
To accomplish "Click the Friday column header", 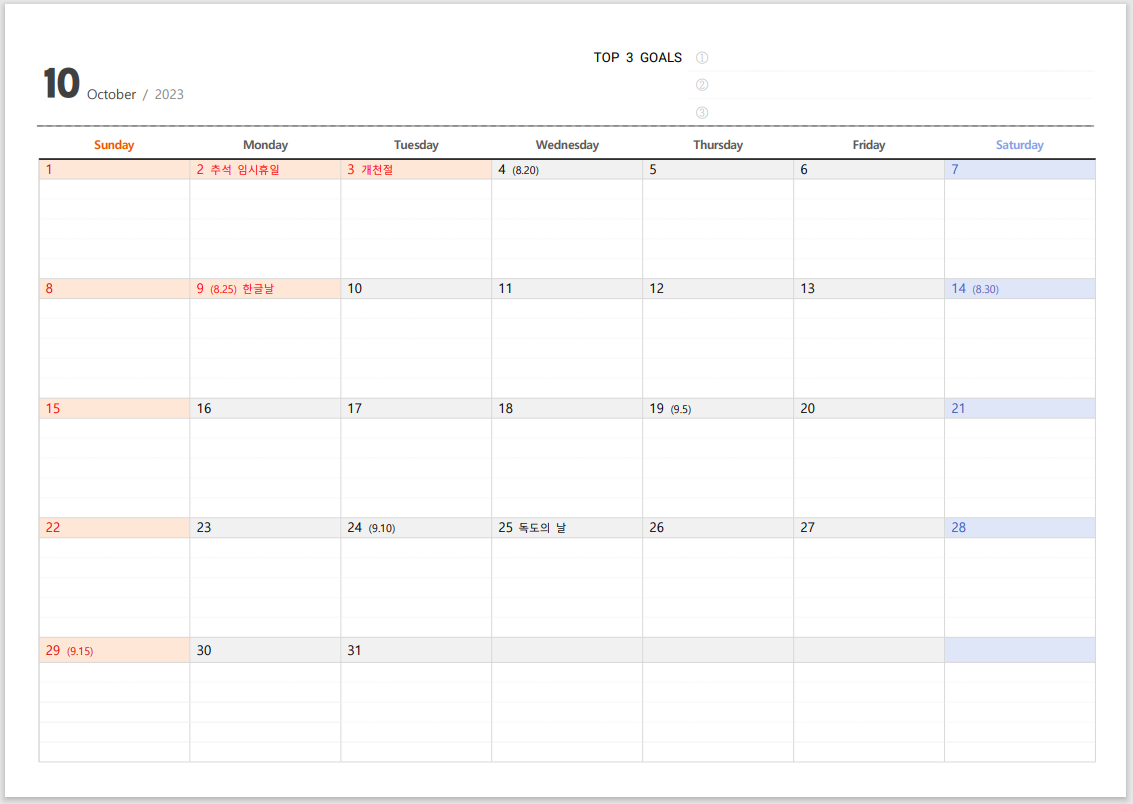I will coord(869,144).
